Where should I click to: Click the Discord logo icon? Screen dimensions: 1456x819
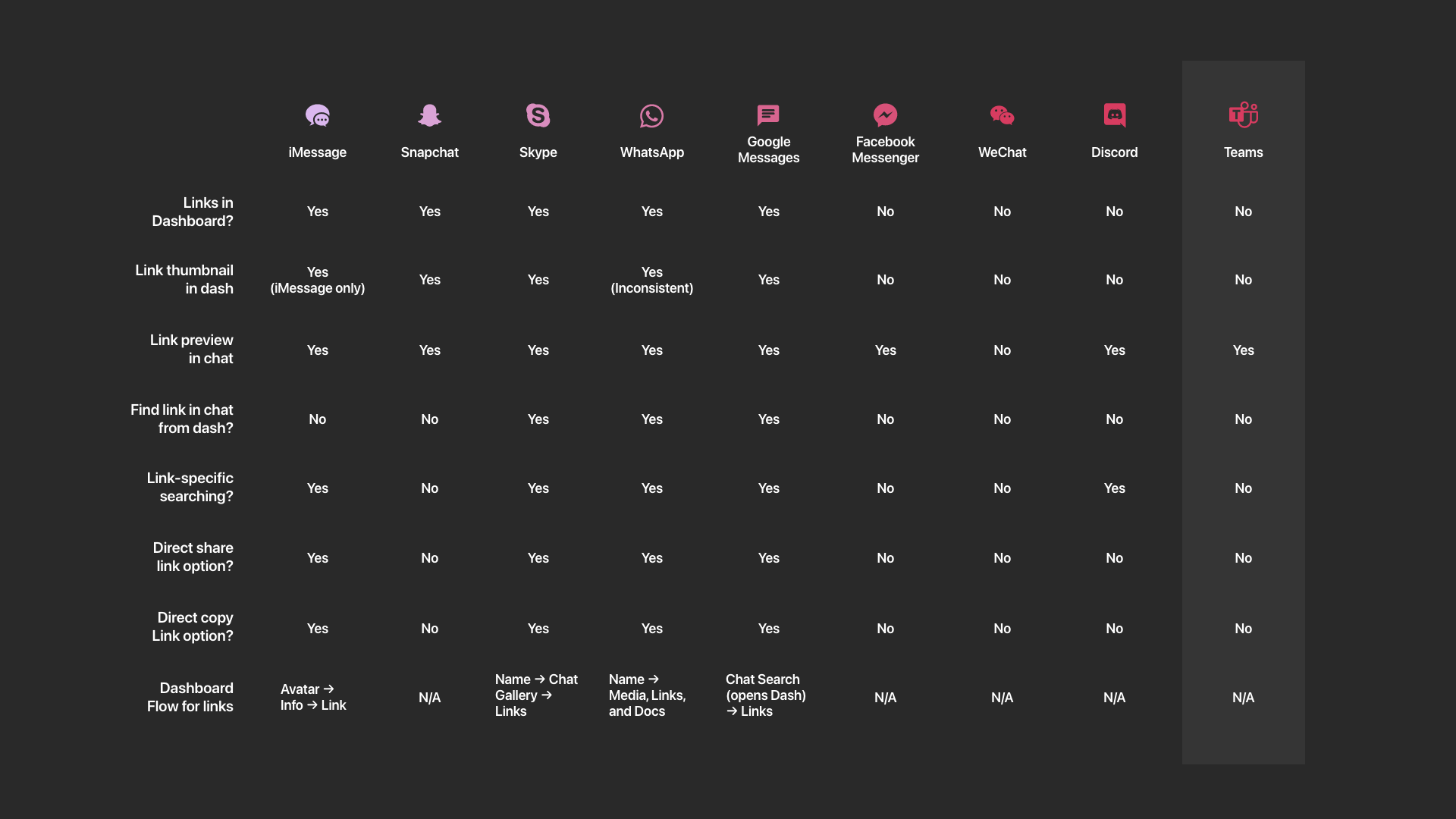1114,115
